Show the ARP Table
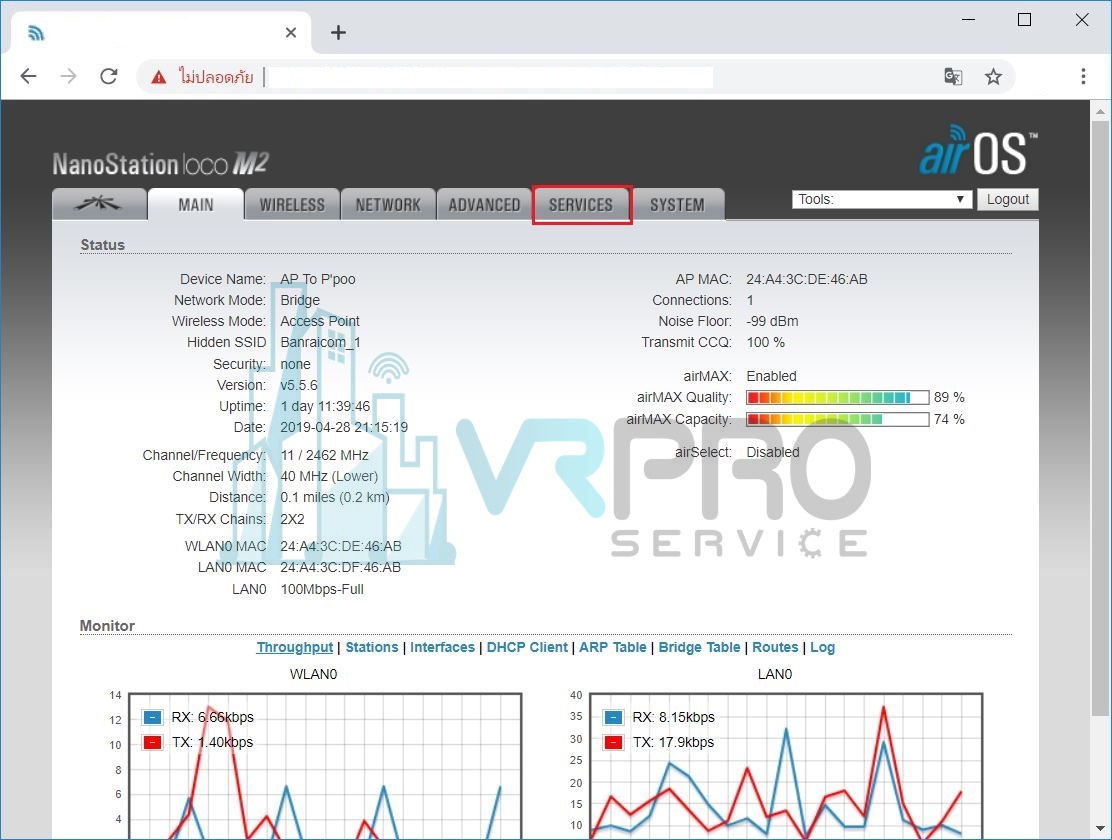This screenshot has height=840, width=1112. [613, 647]
